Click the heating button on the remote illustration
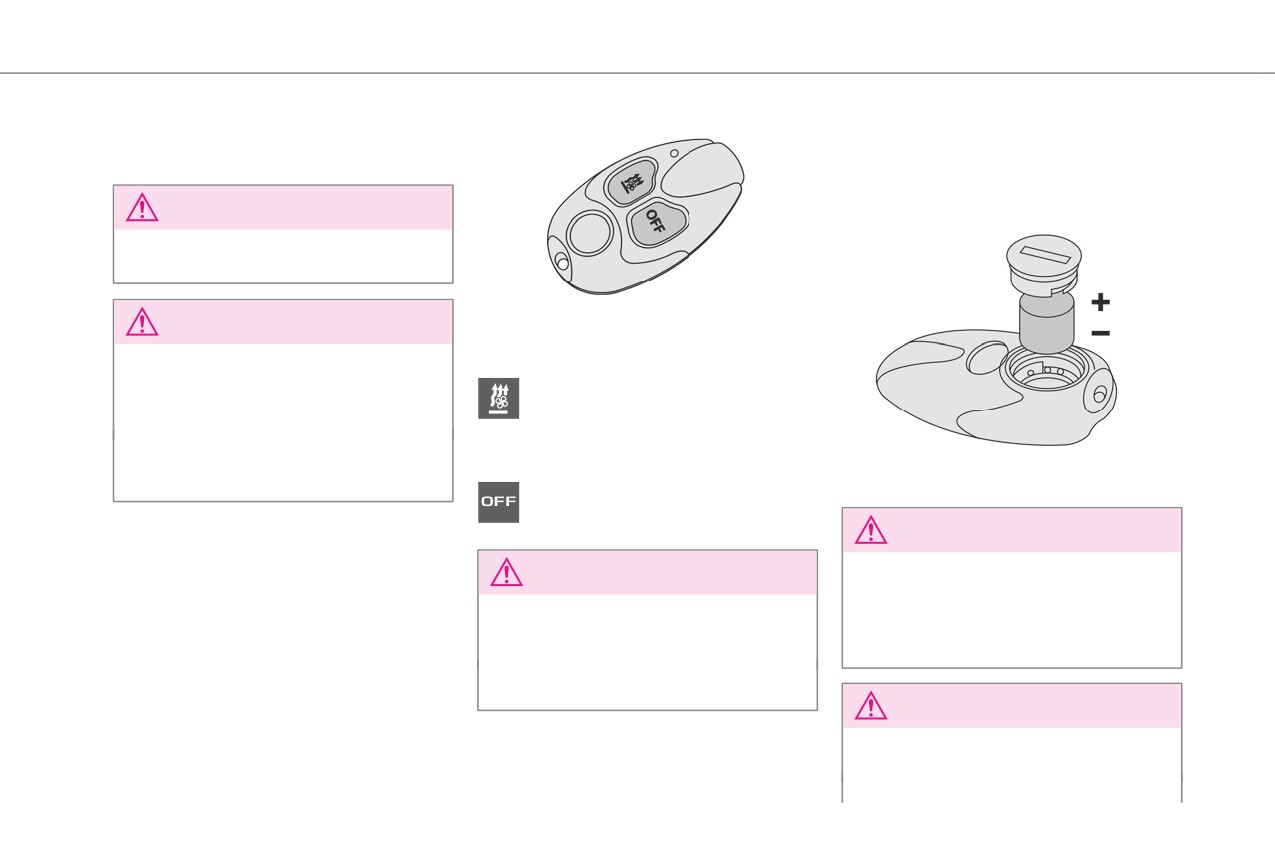 [632, 182]
